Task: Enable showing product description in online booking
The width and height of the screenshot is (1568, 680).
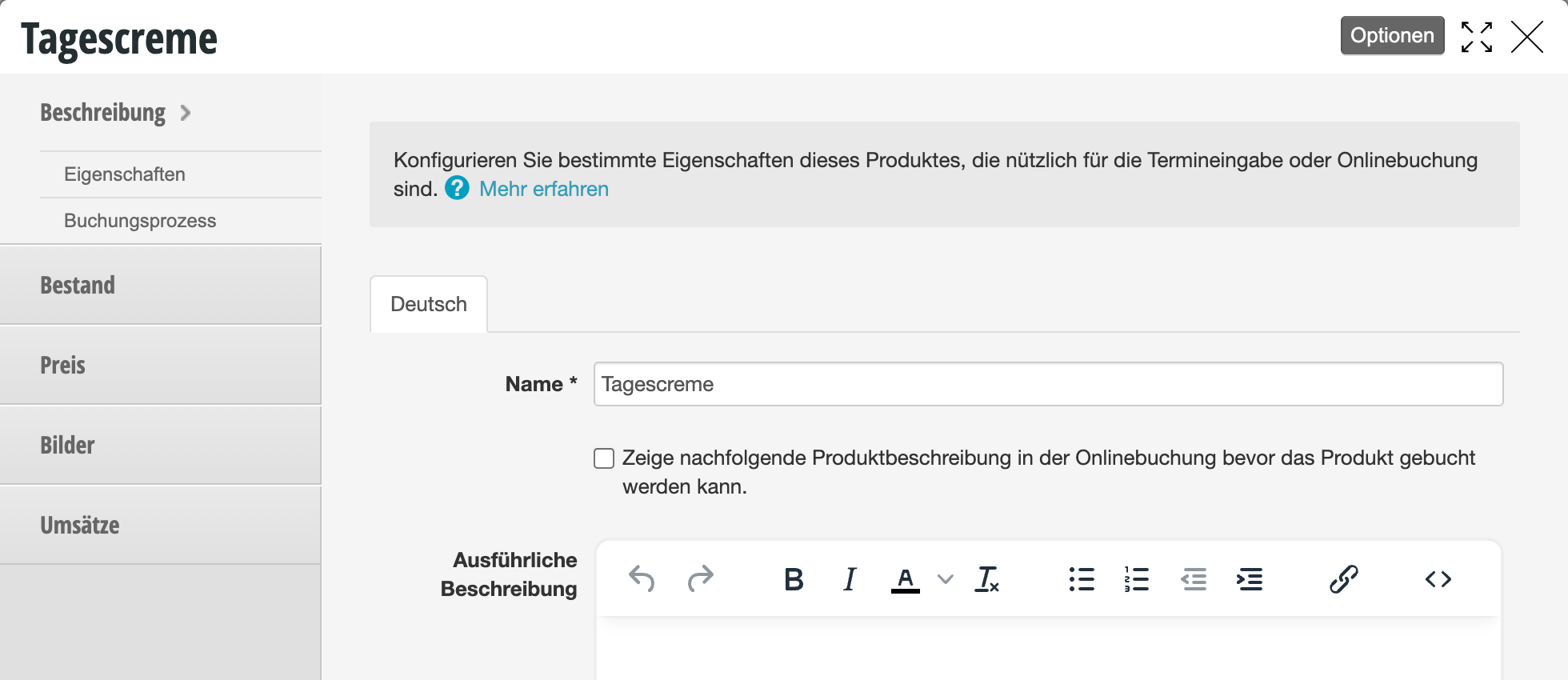Action: tap(604, 458)
